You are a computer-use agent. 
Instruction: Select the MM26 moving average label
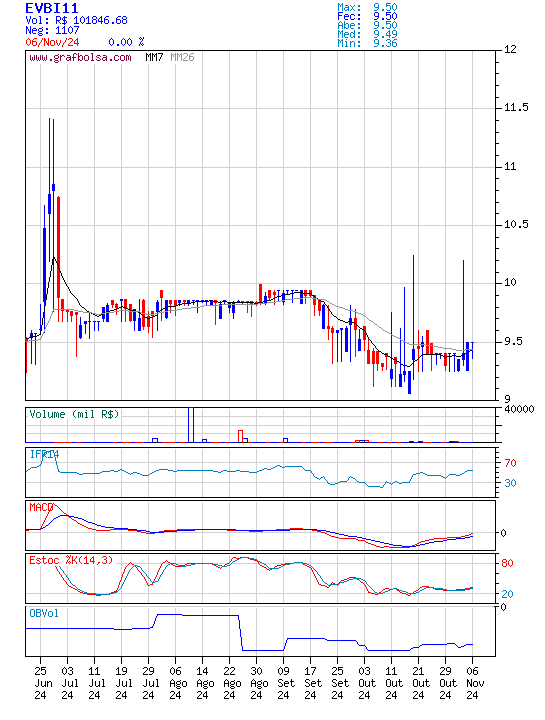(x=182, y=57)
